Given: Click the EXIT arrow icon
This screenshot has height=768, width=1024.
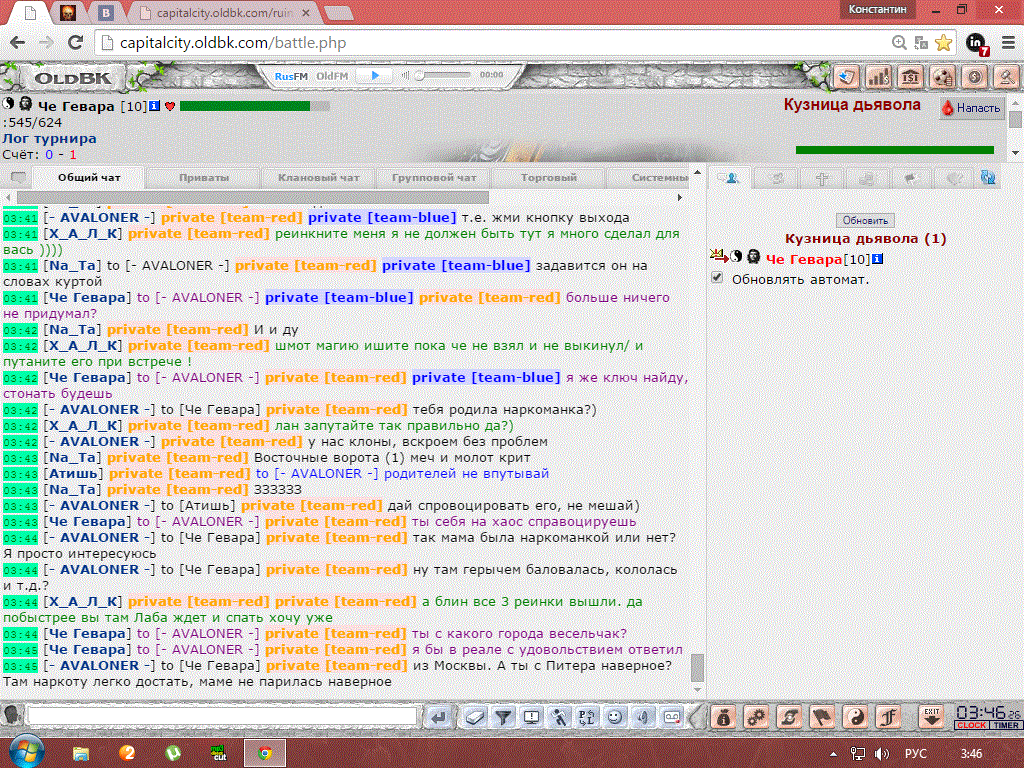Looking at the screenshot, I should [931, 717].
